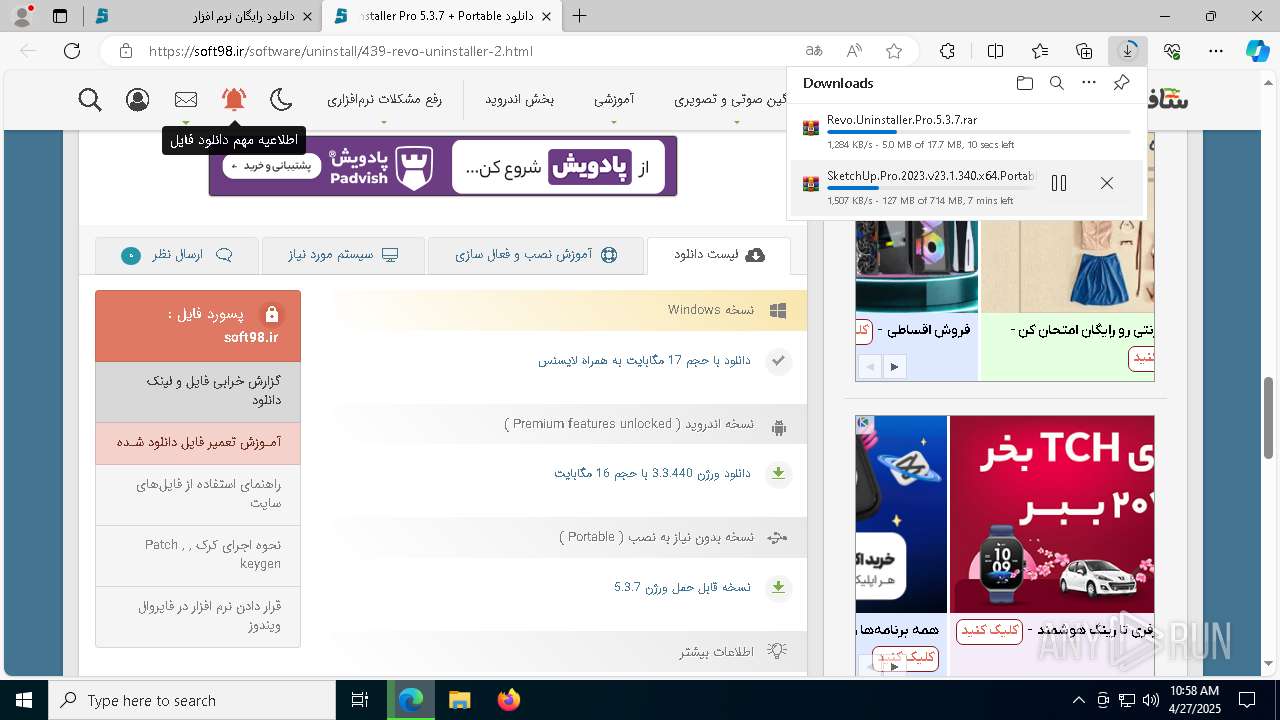Click green download arrow for Android version
The image size is (1280, 720).
click(778, 474)
